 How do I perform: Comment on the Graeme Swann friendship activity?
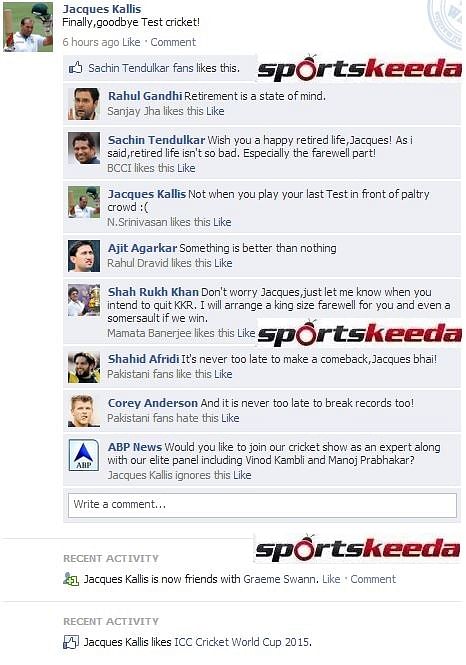point(373,579)
